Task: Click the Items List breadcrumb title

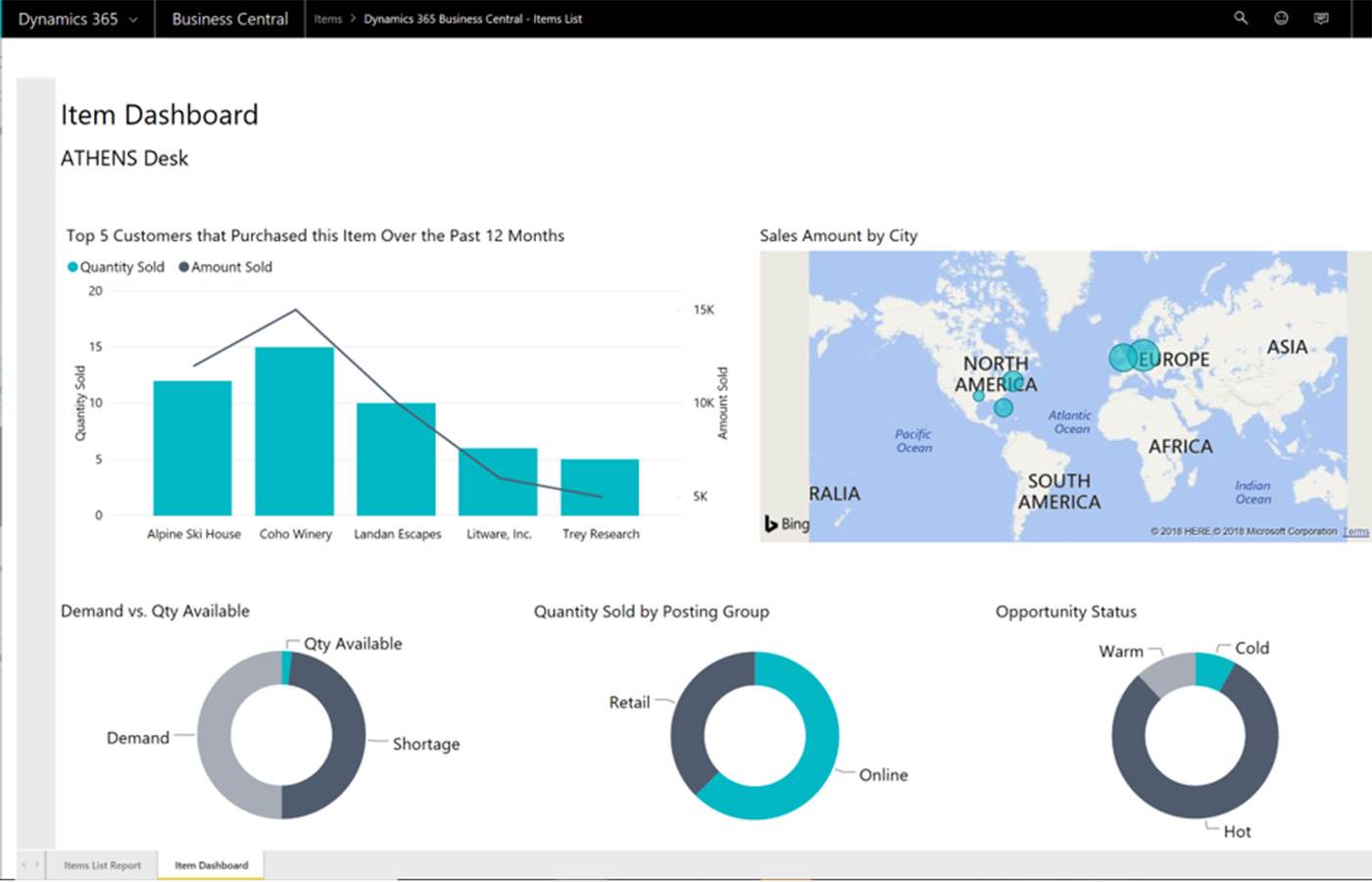Action: 473,19
